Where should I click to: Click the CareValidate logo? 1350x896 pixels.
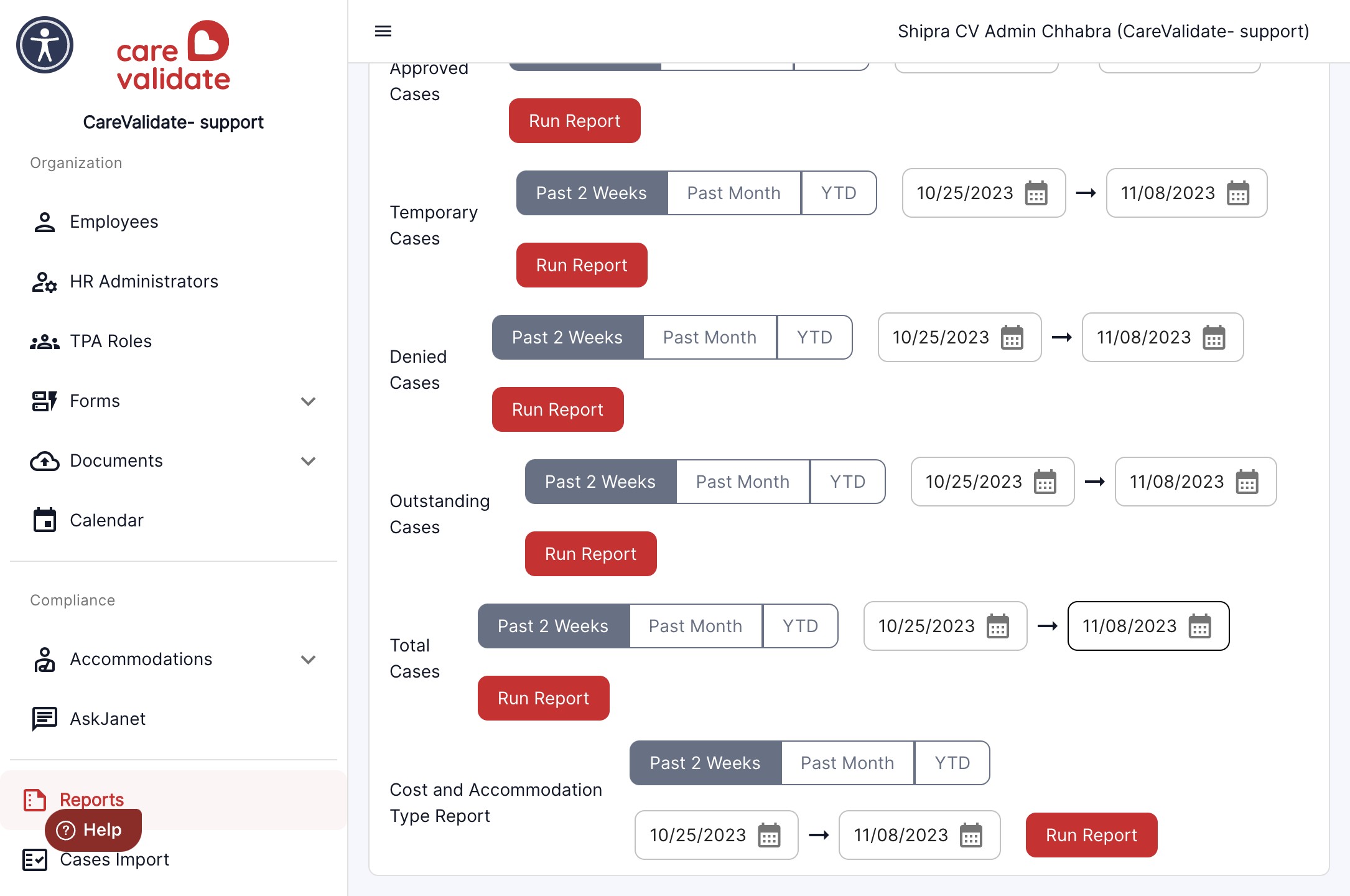(x=173, y=55)
